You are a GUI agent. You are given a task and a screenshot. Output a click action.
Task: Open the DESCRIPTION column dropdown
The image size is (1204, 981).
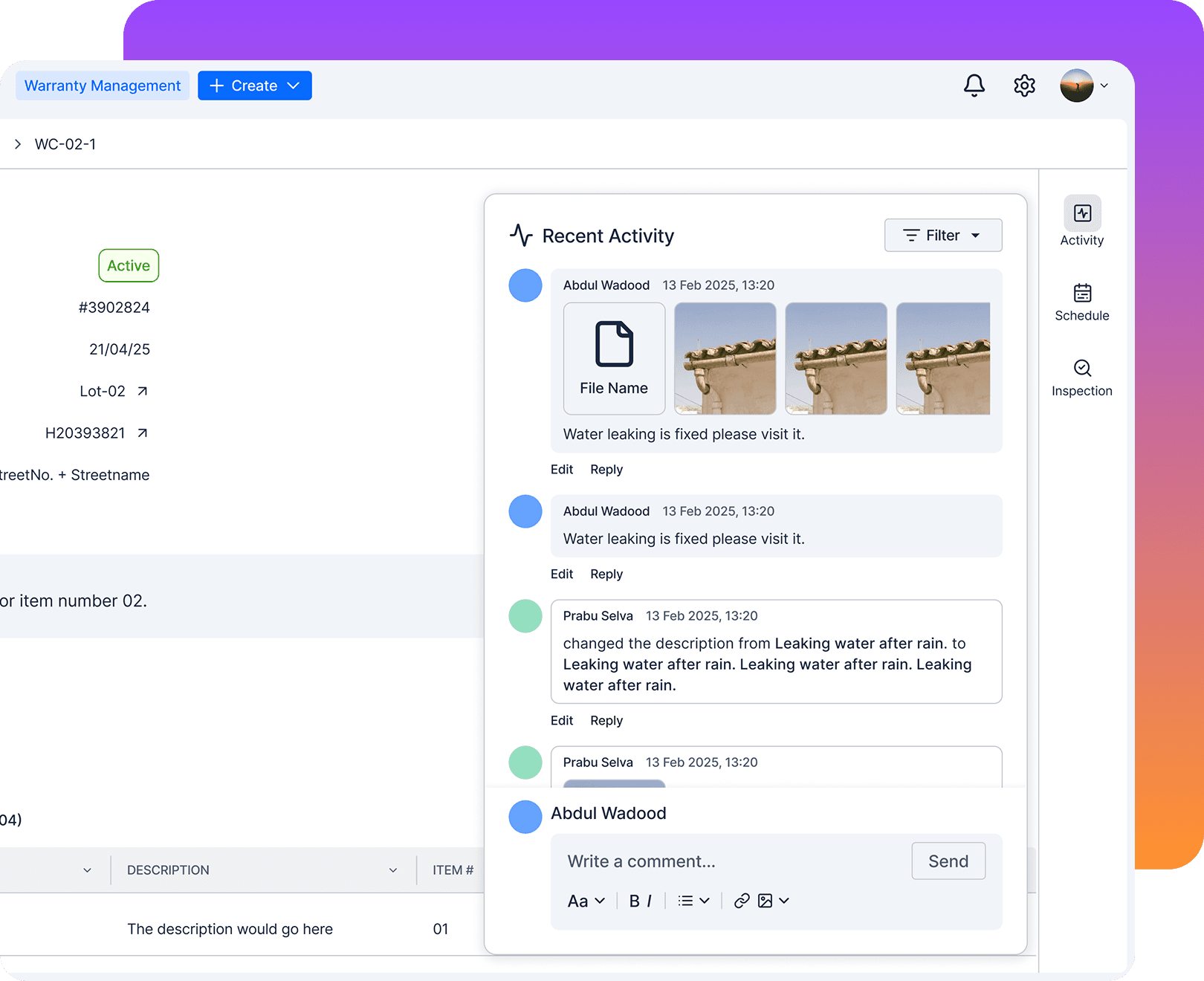393,870
